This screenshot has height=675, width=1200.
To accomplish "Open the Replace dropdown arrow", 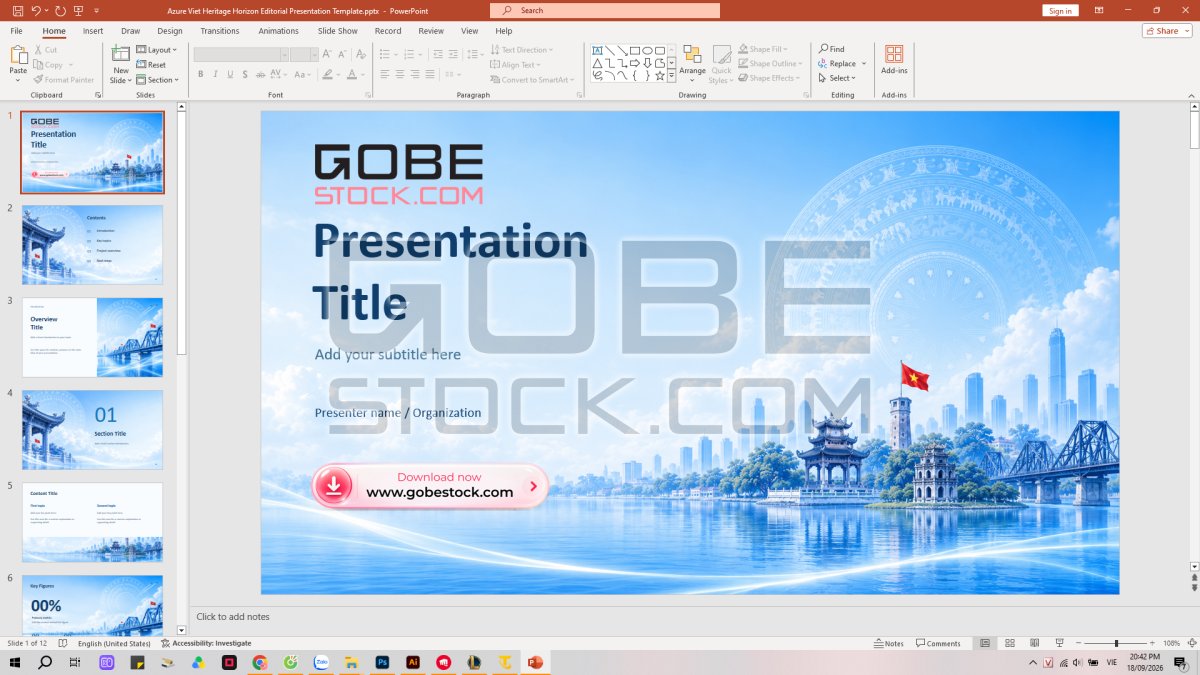I will (864, 64).
